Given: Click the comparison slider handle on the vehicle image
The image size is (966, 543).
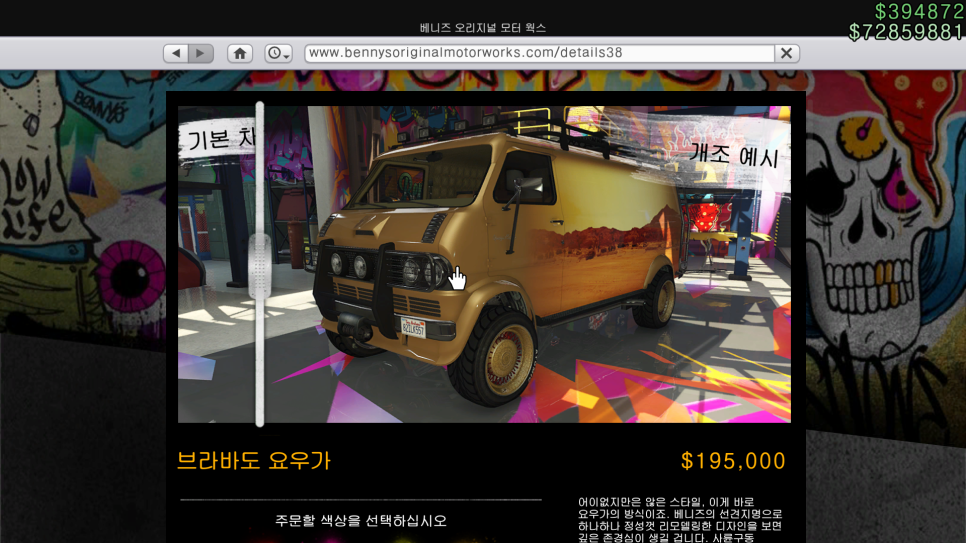Looking at the screenshot, I should tap(259, 265).
